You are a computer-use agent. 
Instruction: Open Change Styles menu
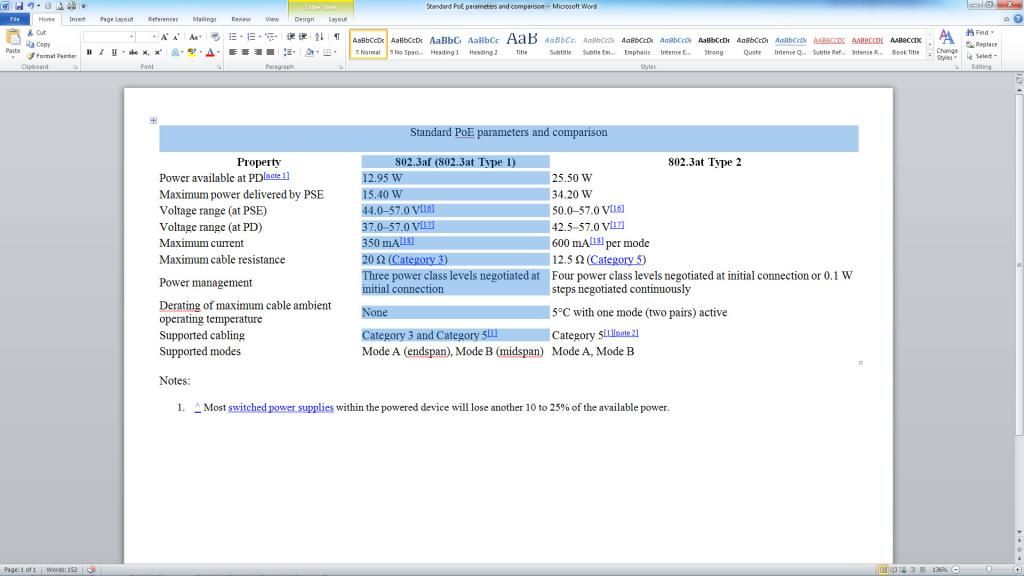point(946,45)
